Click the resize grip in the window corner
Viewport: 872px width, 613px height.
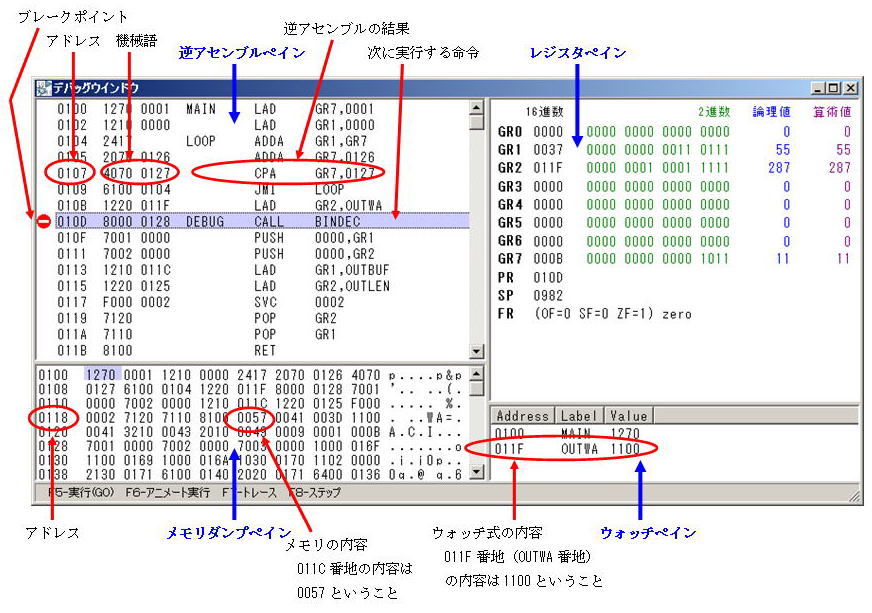coord(854,495)
